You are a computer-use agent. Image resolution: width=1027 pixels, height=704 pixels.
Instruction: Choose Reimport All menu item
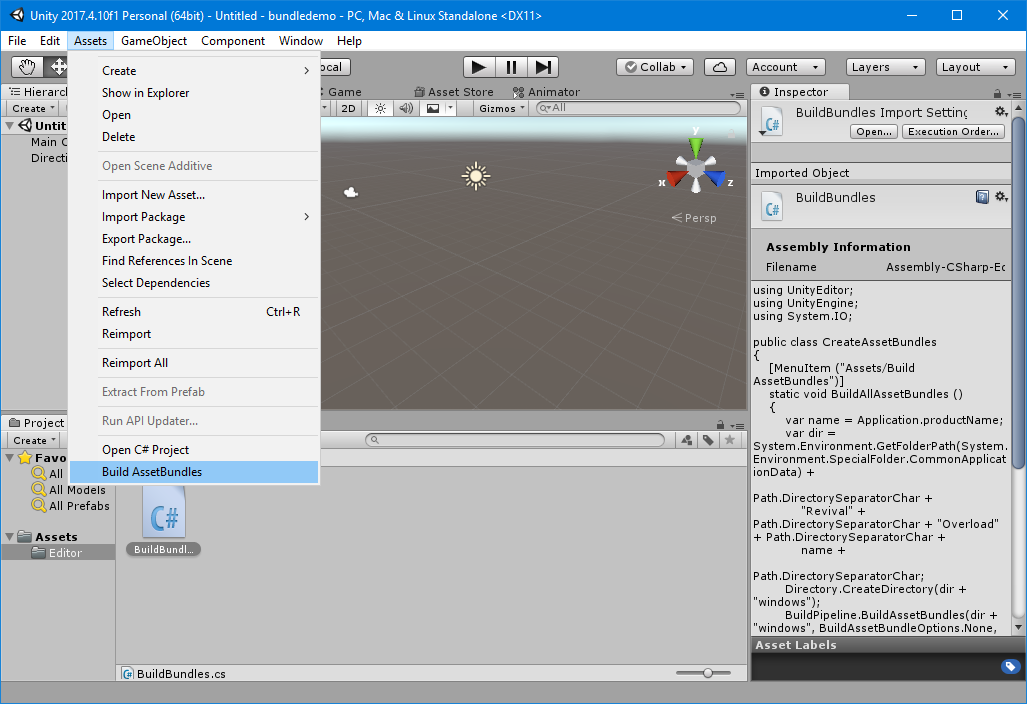(x=194, y=363)
